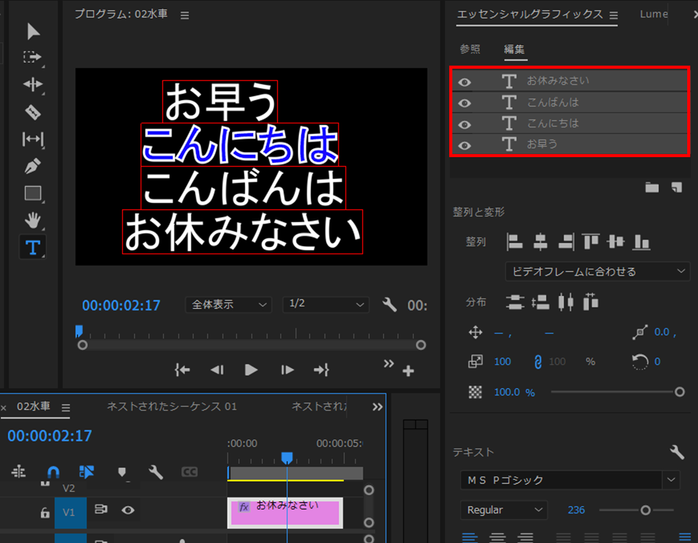Align right edges icon
The height and width of the screenshot is (543, 698).
pyautogui.click(x=566, y=242)
